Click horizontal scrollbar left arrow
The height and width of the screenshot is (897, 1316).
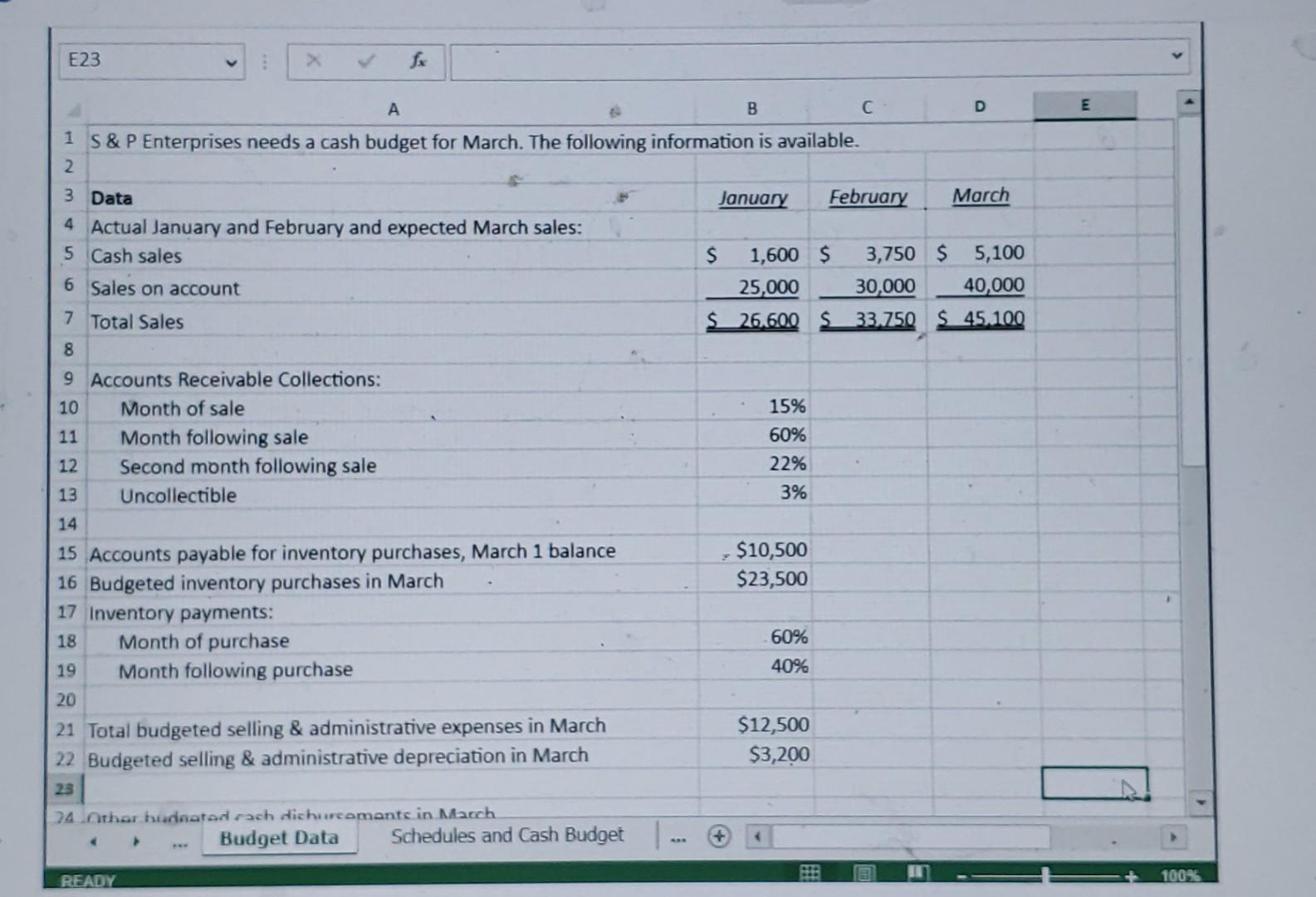pyautogui.click(x=757, y=836)
